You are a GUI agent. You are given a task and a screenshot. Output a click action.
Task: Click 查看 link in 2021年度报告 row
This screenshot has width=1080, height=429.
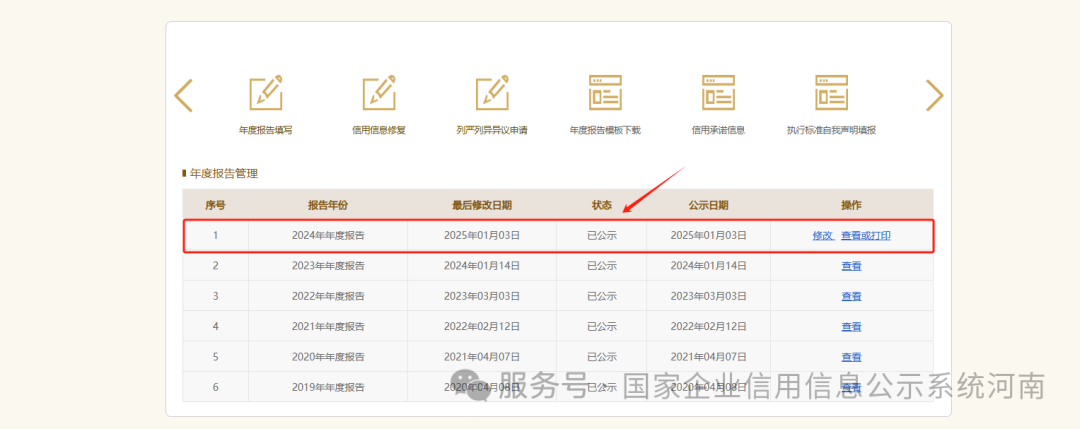click(851, 326)
